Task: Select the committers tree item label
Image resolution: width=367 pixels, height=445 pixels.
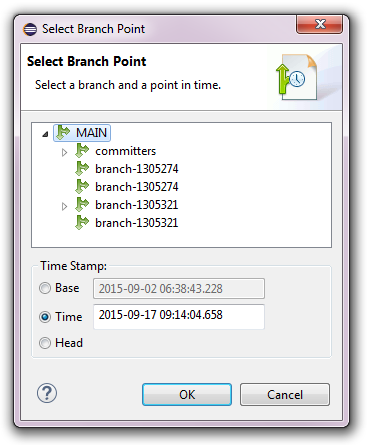Action: pyautogui.click(x=126, y=151)
